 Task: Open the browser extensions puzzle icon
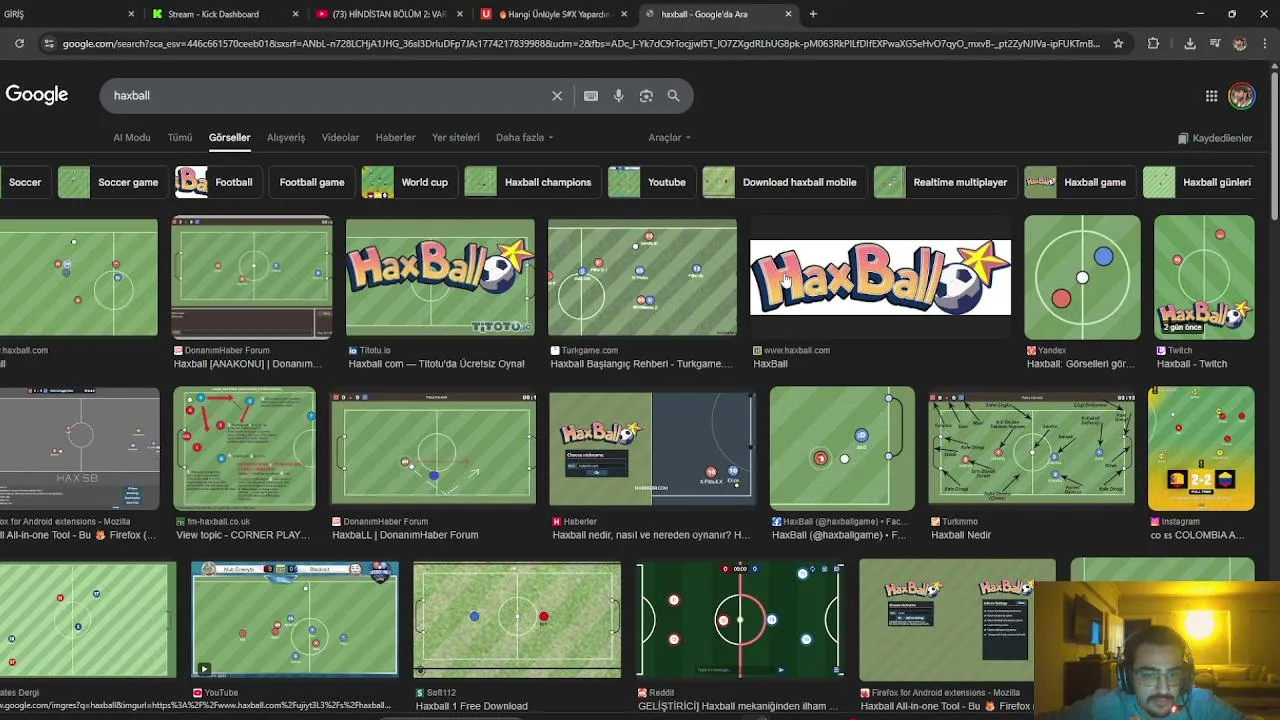click(x=1153, y=43)
